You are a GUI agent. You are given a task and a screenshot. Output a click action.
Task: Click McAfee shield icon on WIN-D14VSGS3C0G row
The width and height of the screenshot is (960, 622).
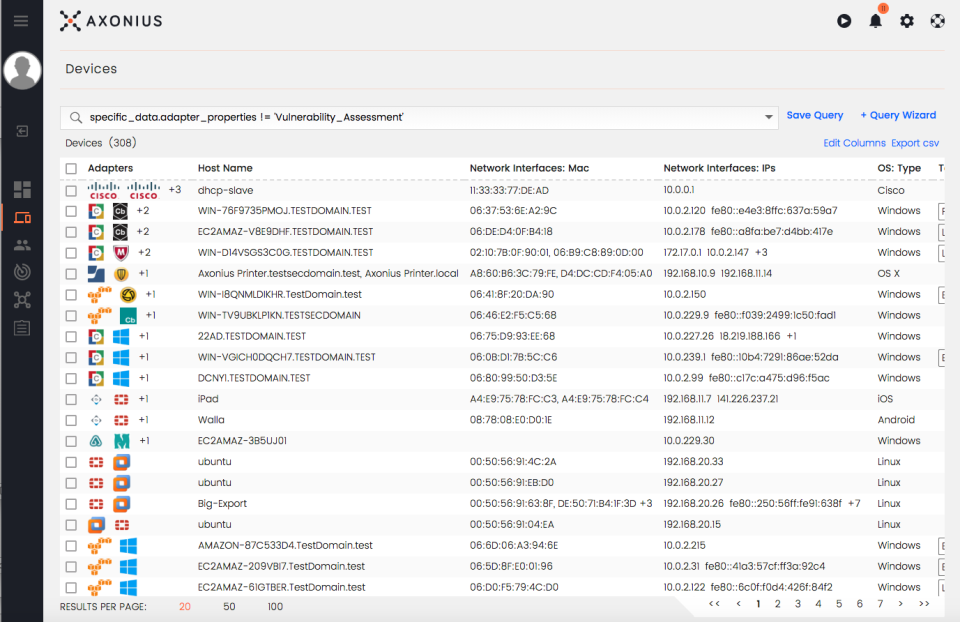coord(121,253)
